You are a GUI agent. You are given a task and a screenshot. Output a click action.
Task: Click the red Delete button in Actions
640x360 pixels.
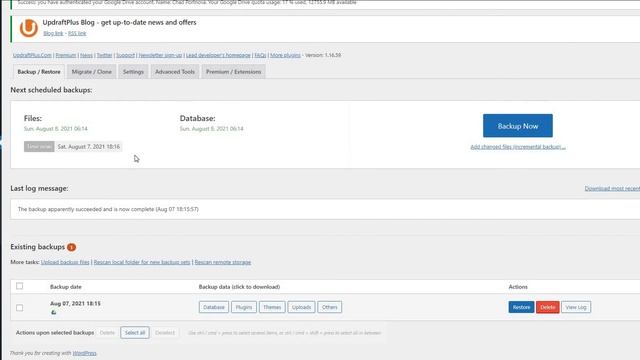(x=548, y=307)
